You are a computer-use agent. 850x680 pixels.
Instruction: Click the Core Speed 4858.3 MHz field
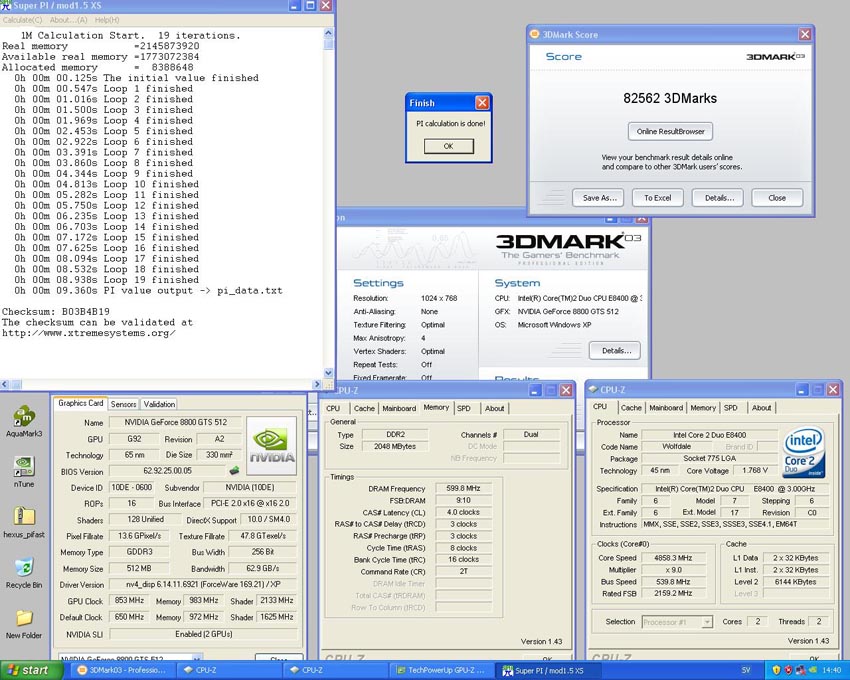pos(674,557)
